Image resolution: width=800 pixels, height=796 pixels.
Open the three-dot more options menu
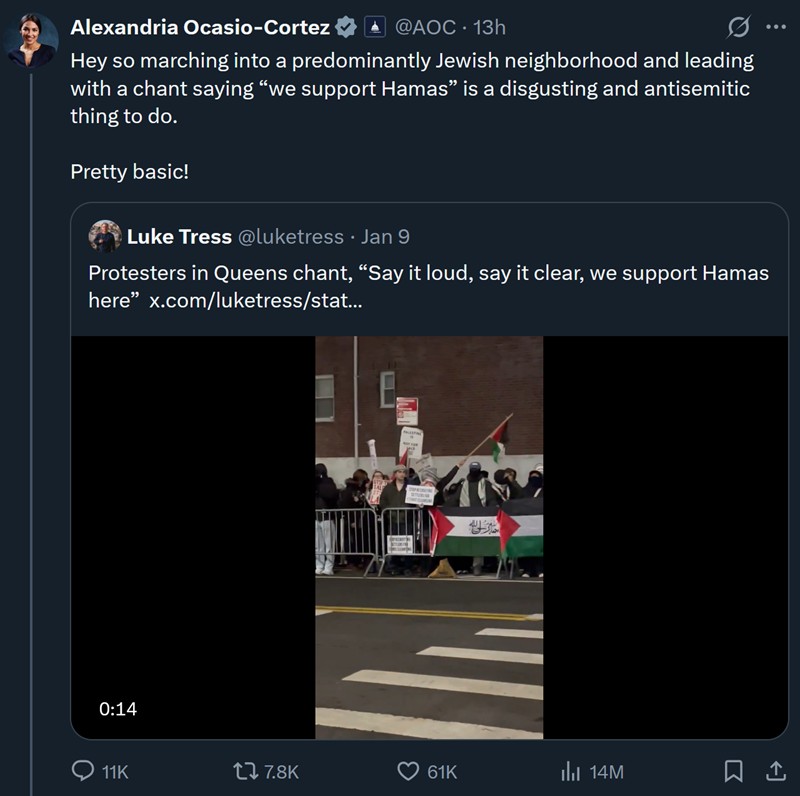pyautogui.click(x=775, y=27)
